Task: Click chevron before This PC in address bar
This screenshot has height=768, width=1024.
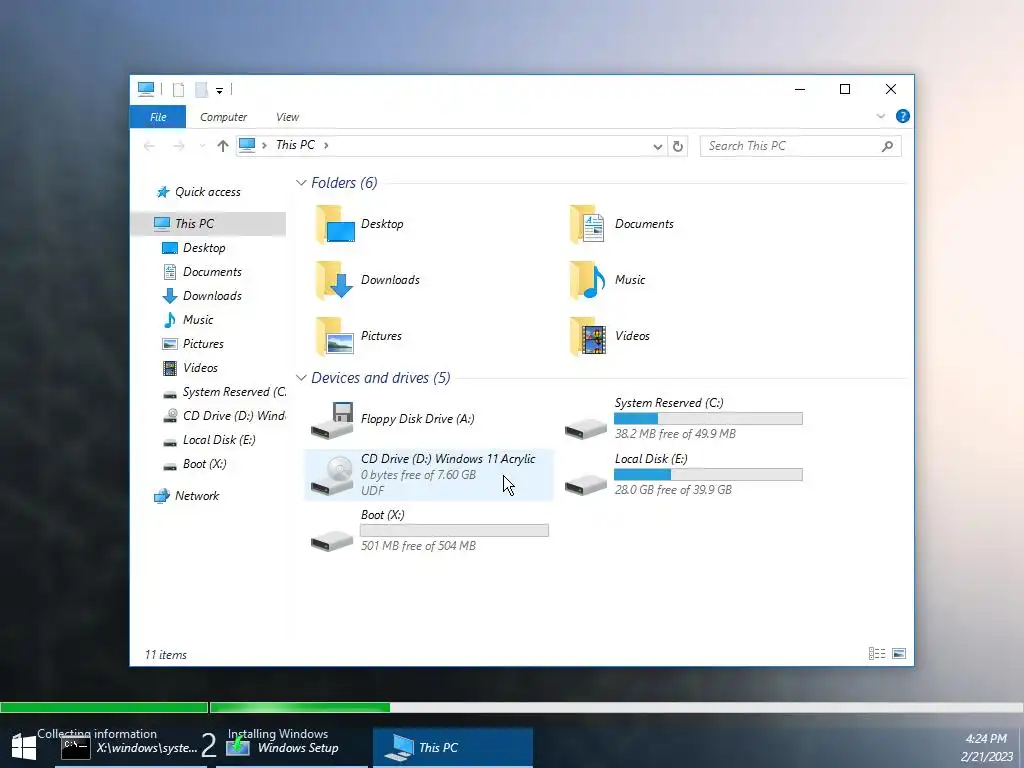Action: tap(264, 145)
